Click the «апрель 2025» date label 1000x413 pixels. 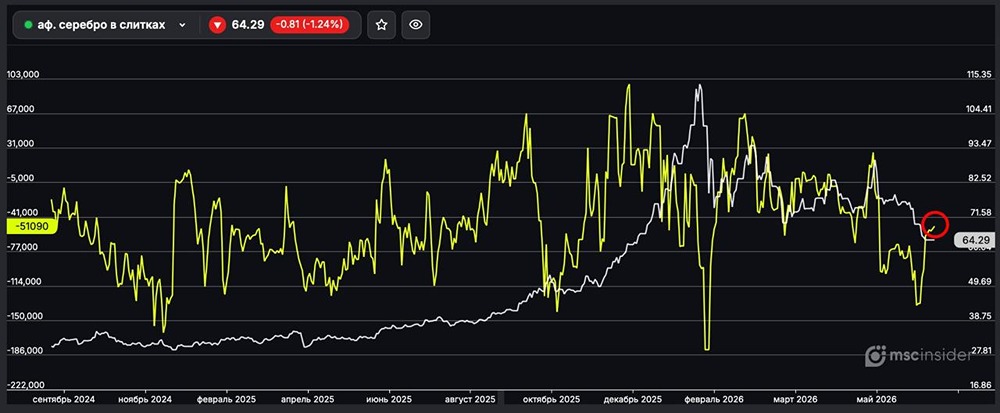[307, 399]
